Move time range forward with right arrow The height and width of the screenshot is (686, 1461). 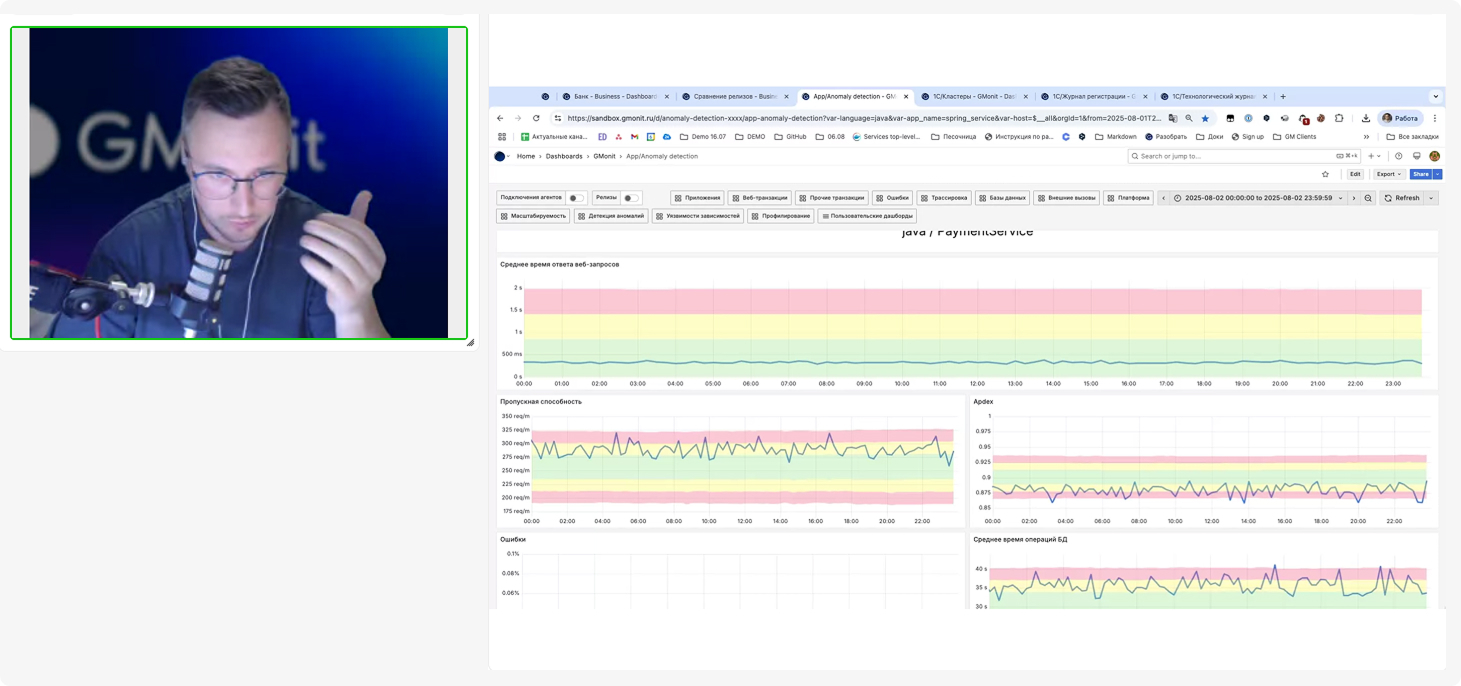point(1354,198)
